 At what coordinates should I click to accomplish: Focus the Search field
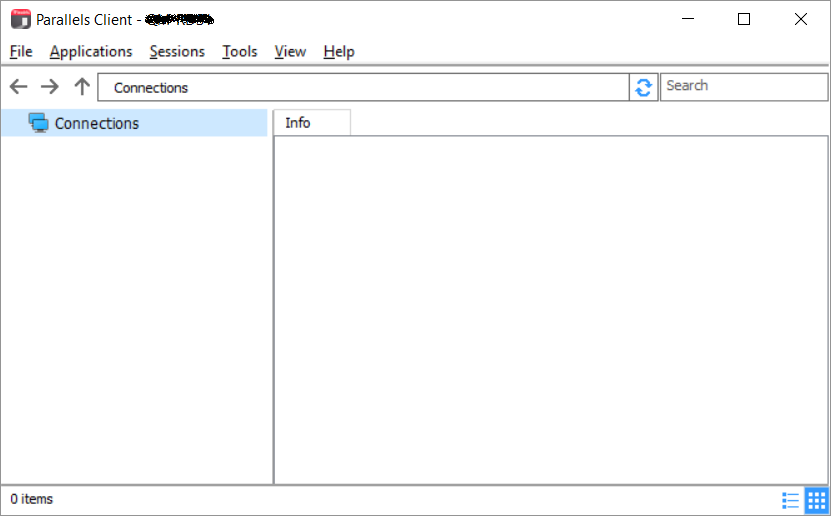744,87
